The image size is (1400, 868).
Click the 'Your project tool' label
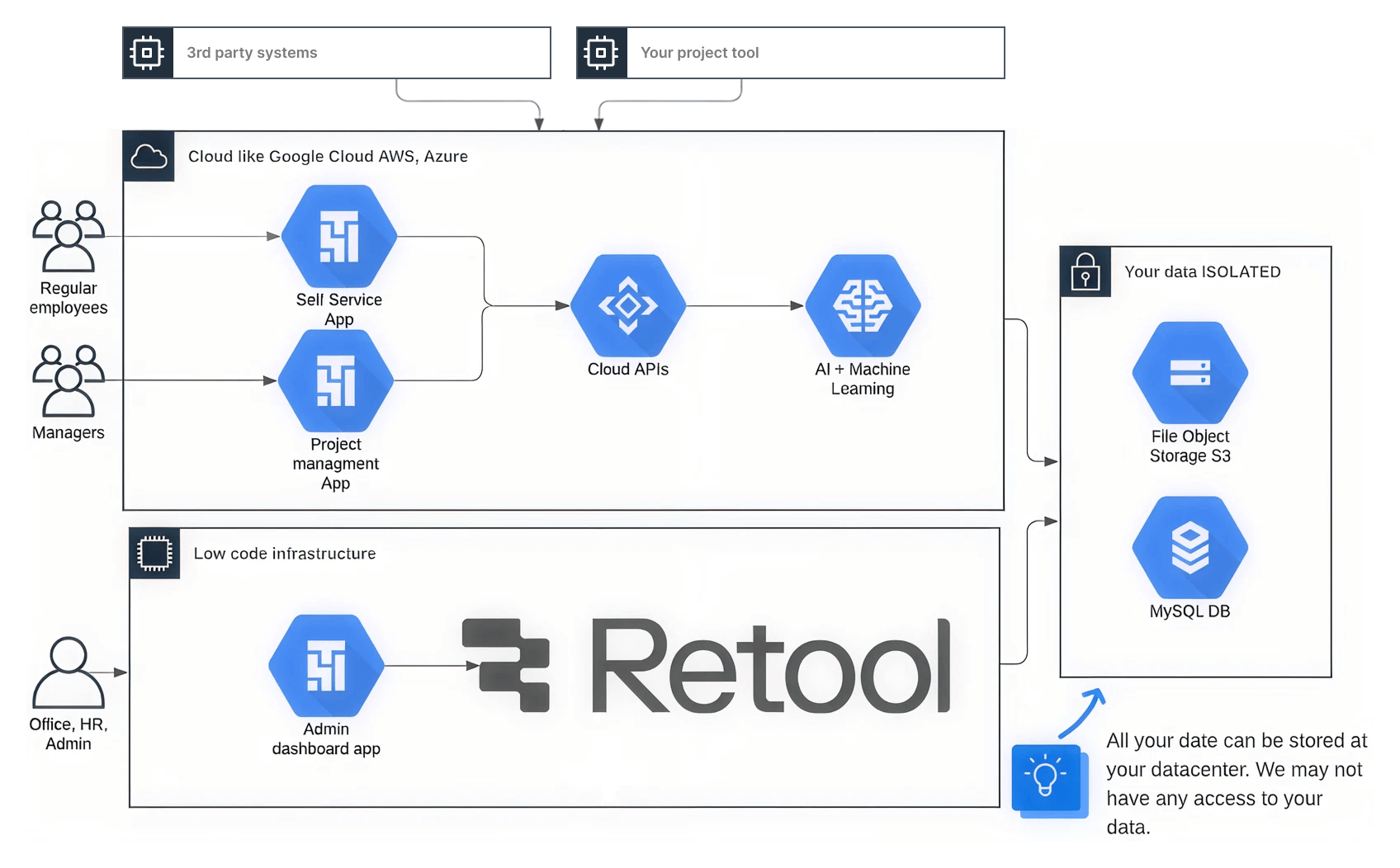pyautogui.click(x=699, y=53)
